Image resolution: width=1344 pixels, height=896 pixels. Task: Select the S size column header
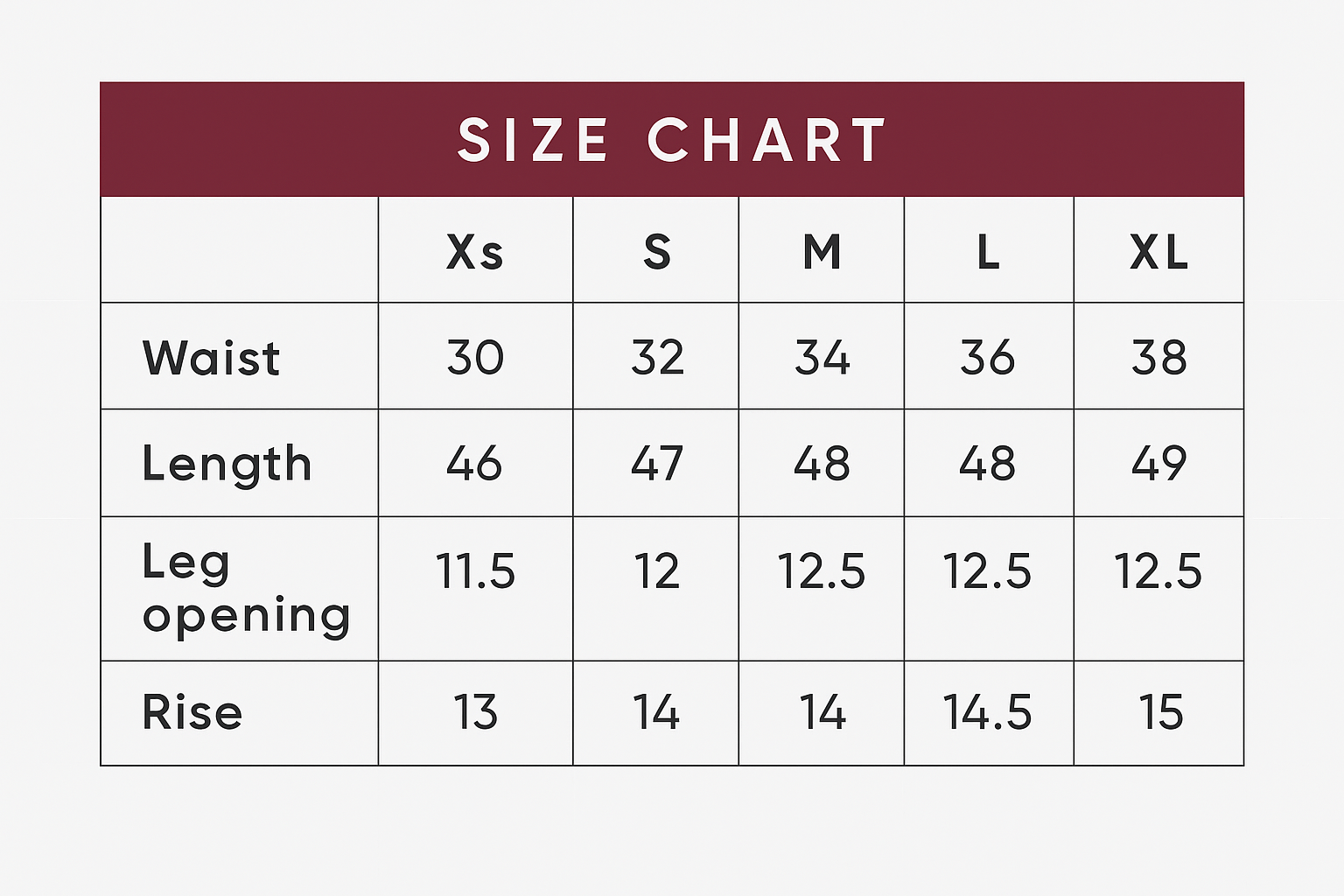[656, 252]
